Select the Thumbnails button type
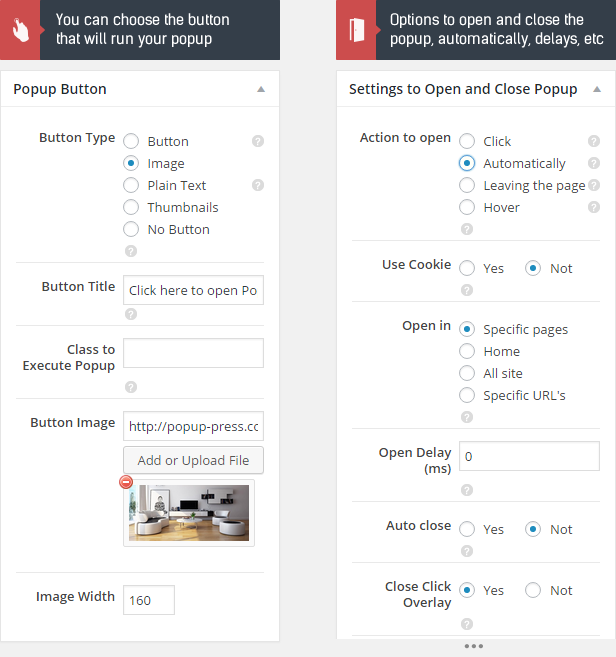This screenshot has width=616, height=657. (131, 207)
